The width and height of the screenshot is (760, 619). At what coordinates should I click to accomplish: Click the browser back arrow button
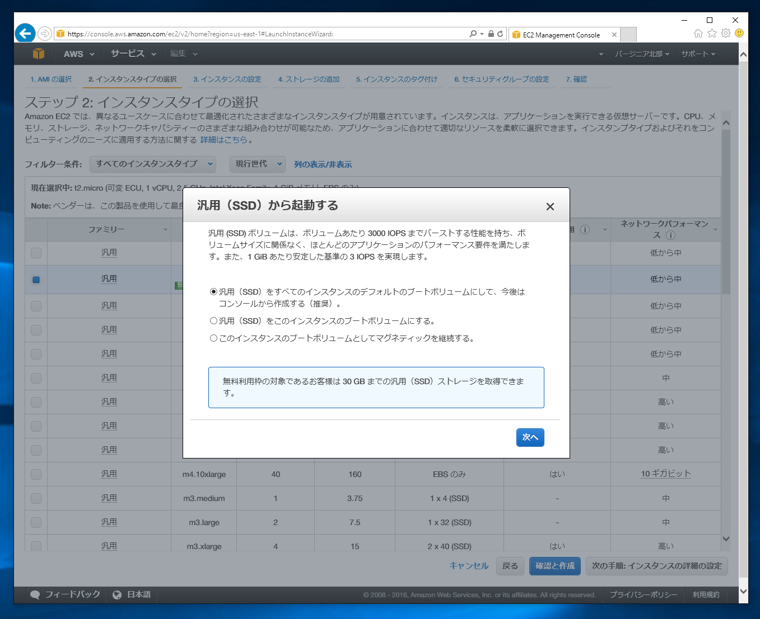[25, 33]
